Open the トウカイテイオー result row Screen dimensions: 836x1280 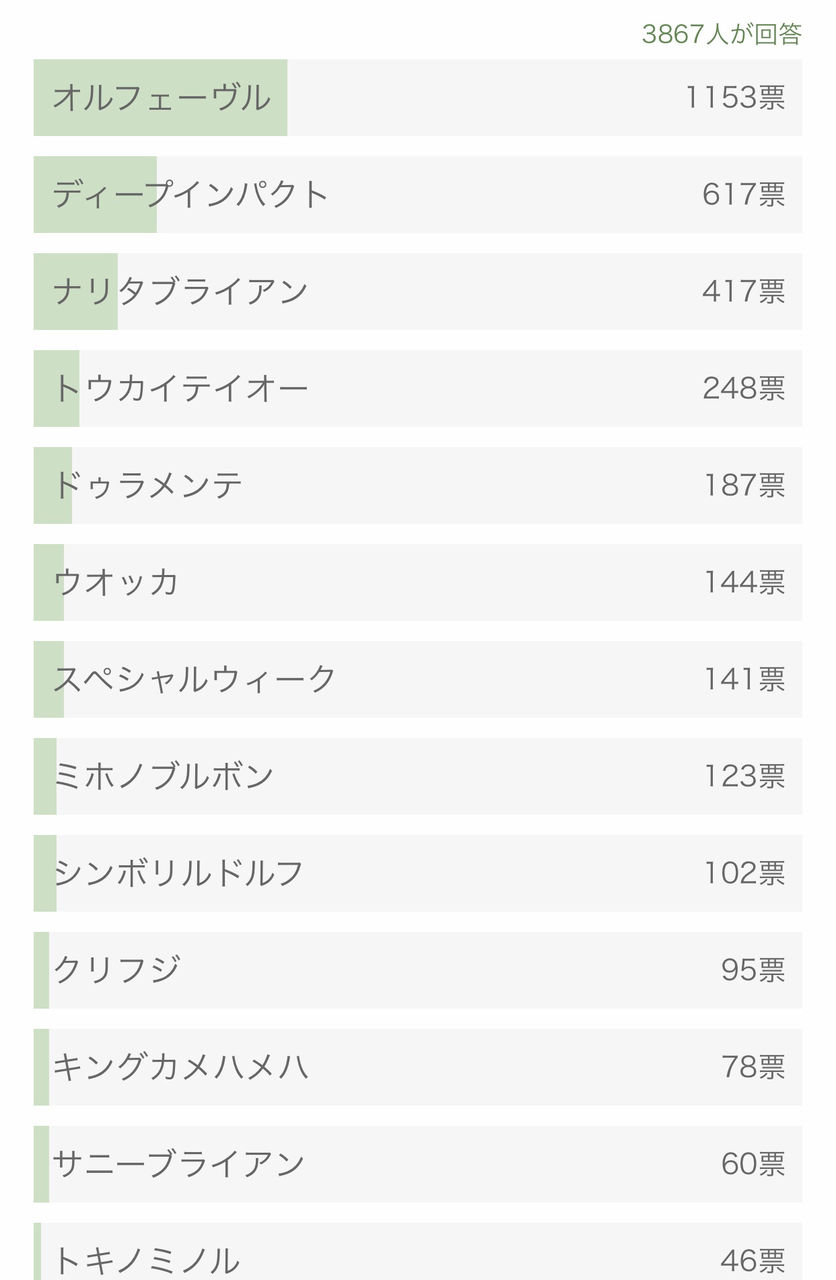[x=418, y=388]
